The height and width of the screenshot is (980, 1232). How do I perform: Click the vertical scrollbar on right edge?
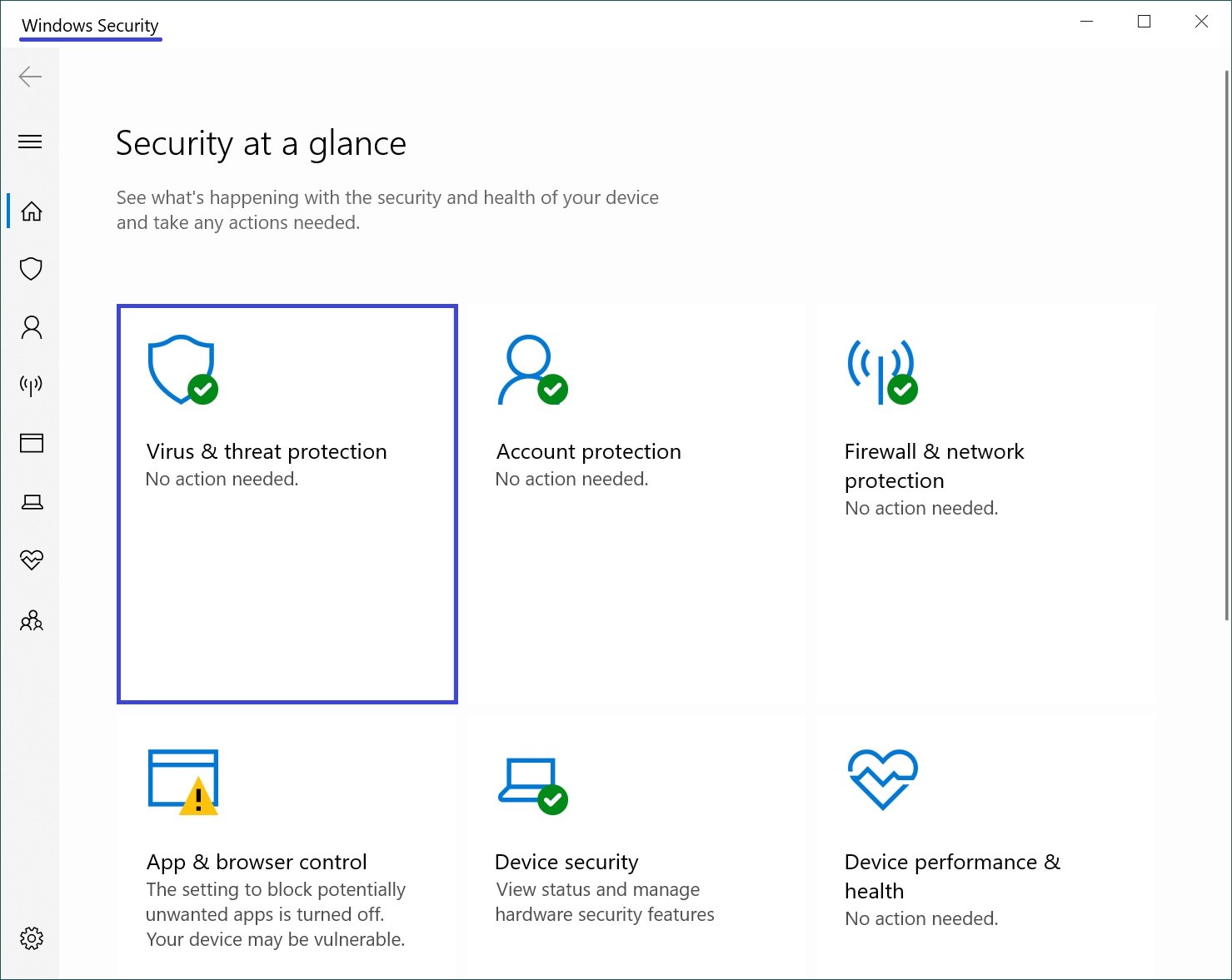(1226, 346)
